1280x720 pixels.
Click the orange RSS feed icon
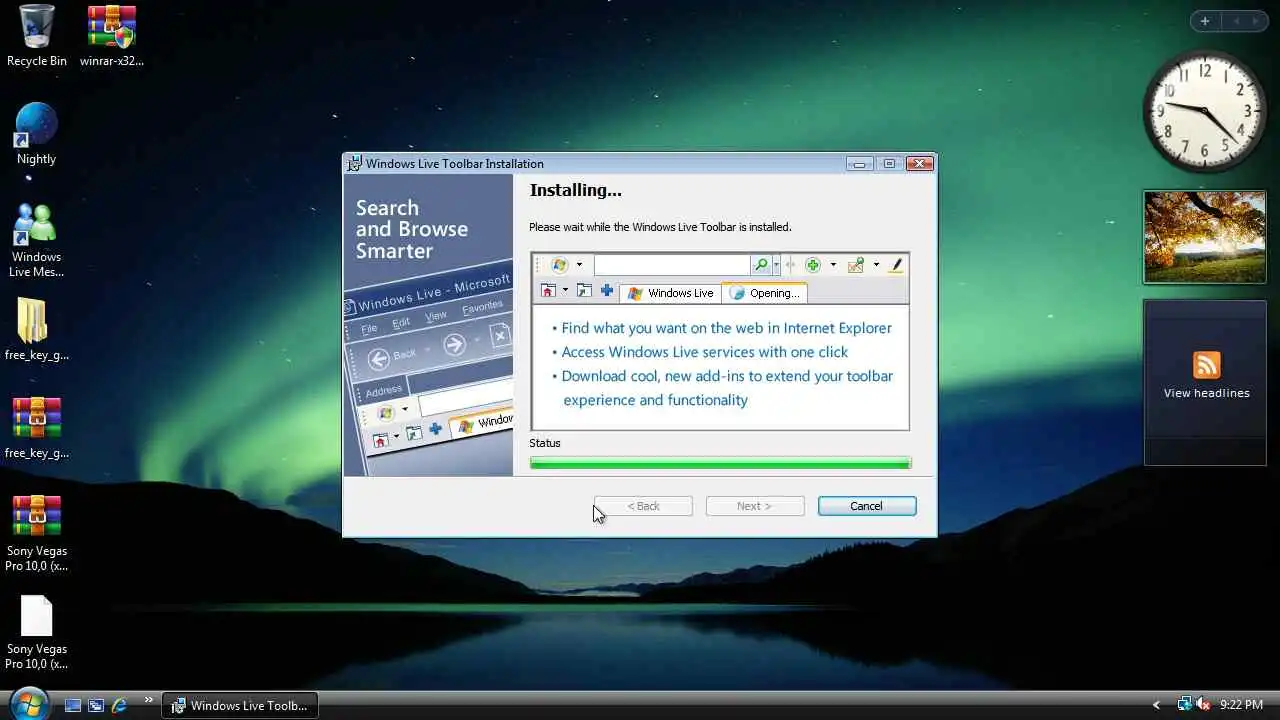click(1207, 365)
